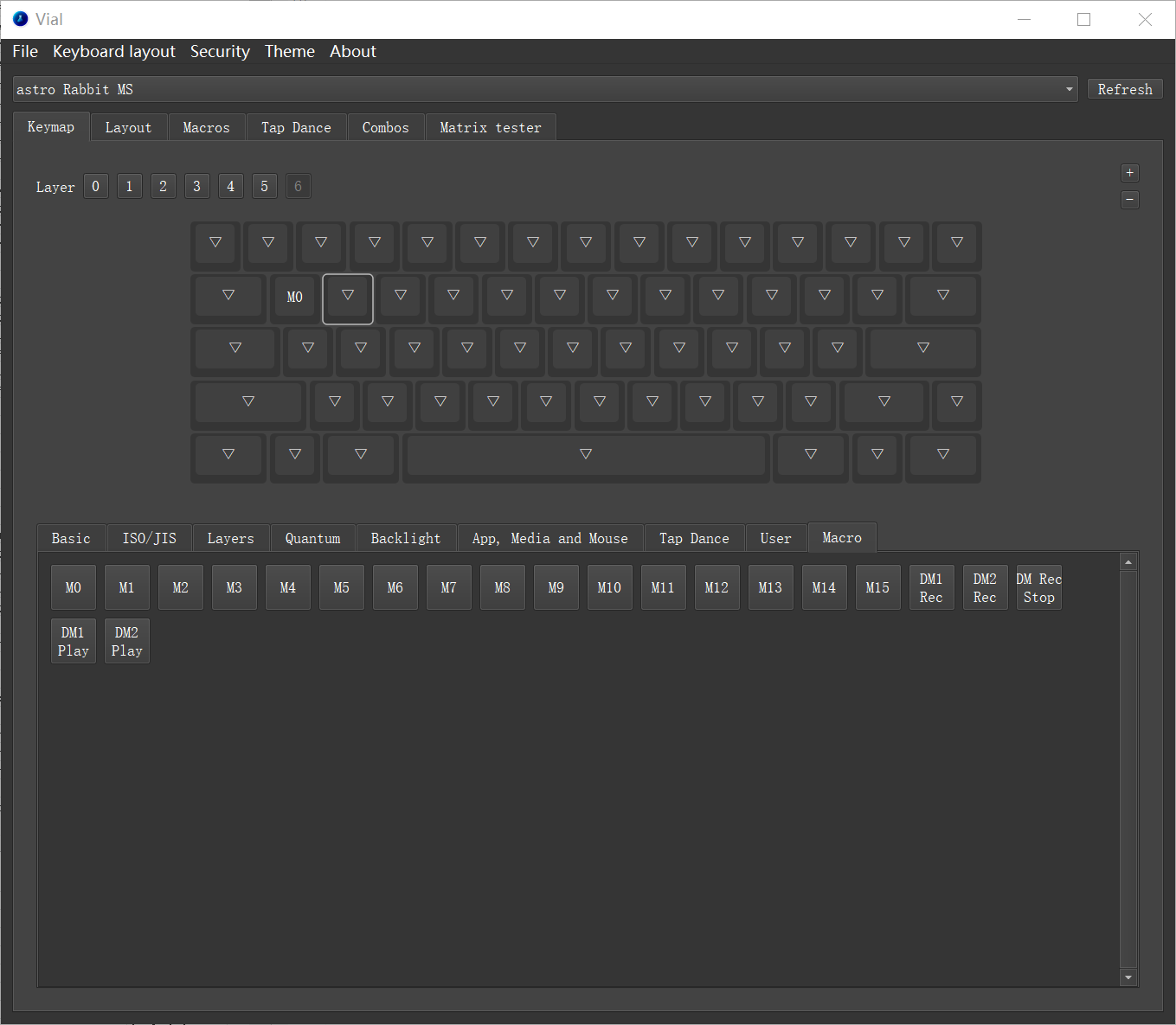Open the top Tap Dance tab
This screenshot has width=1176, height=1025.
(296, 127)
